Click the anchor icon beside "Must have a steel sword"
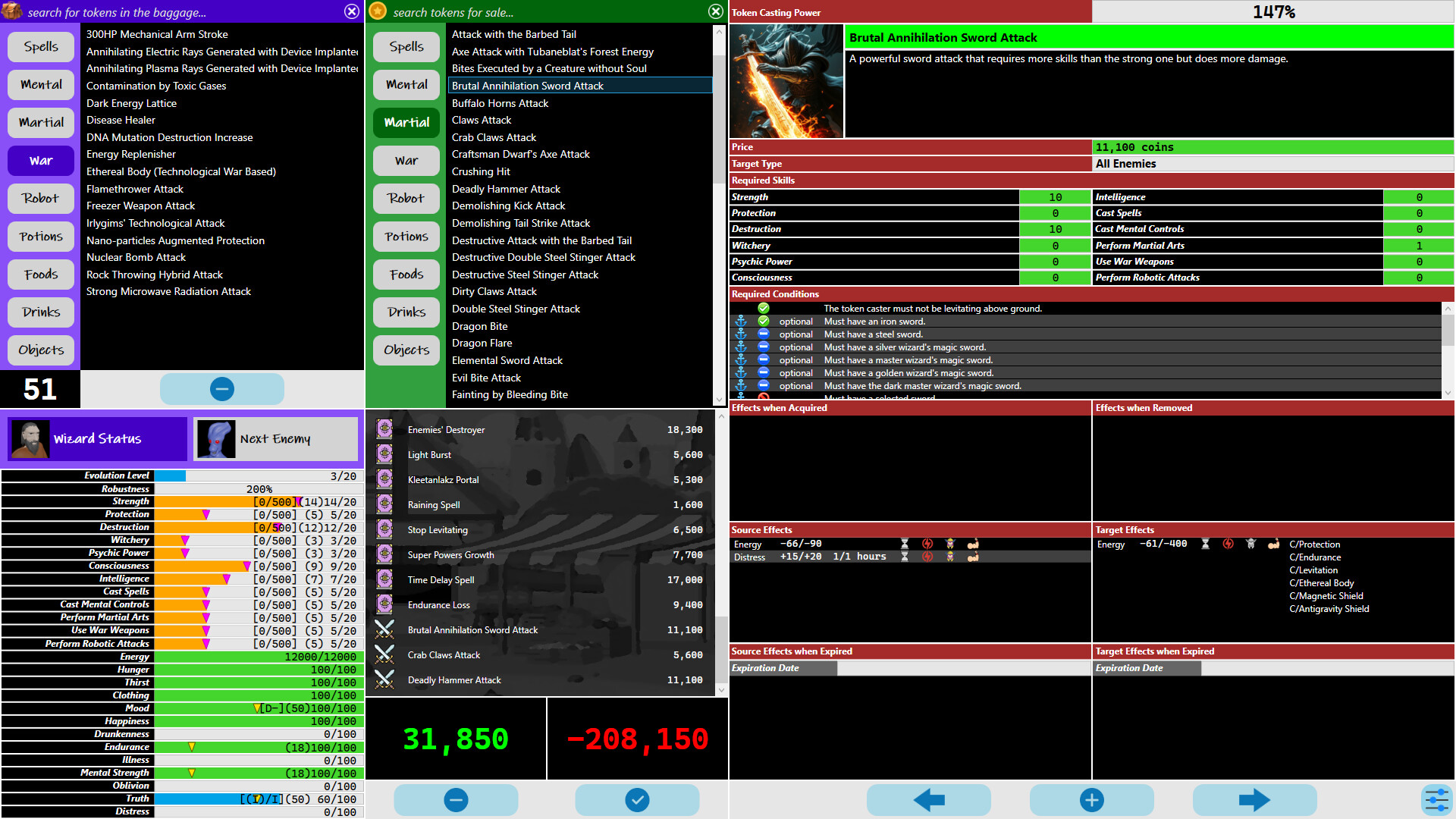 [x=741, y=334]
